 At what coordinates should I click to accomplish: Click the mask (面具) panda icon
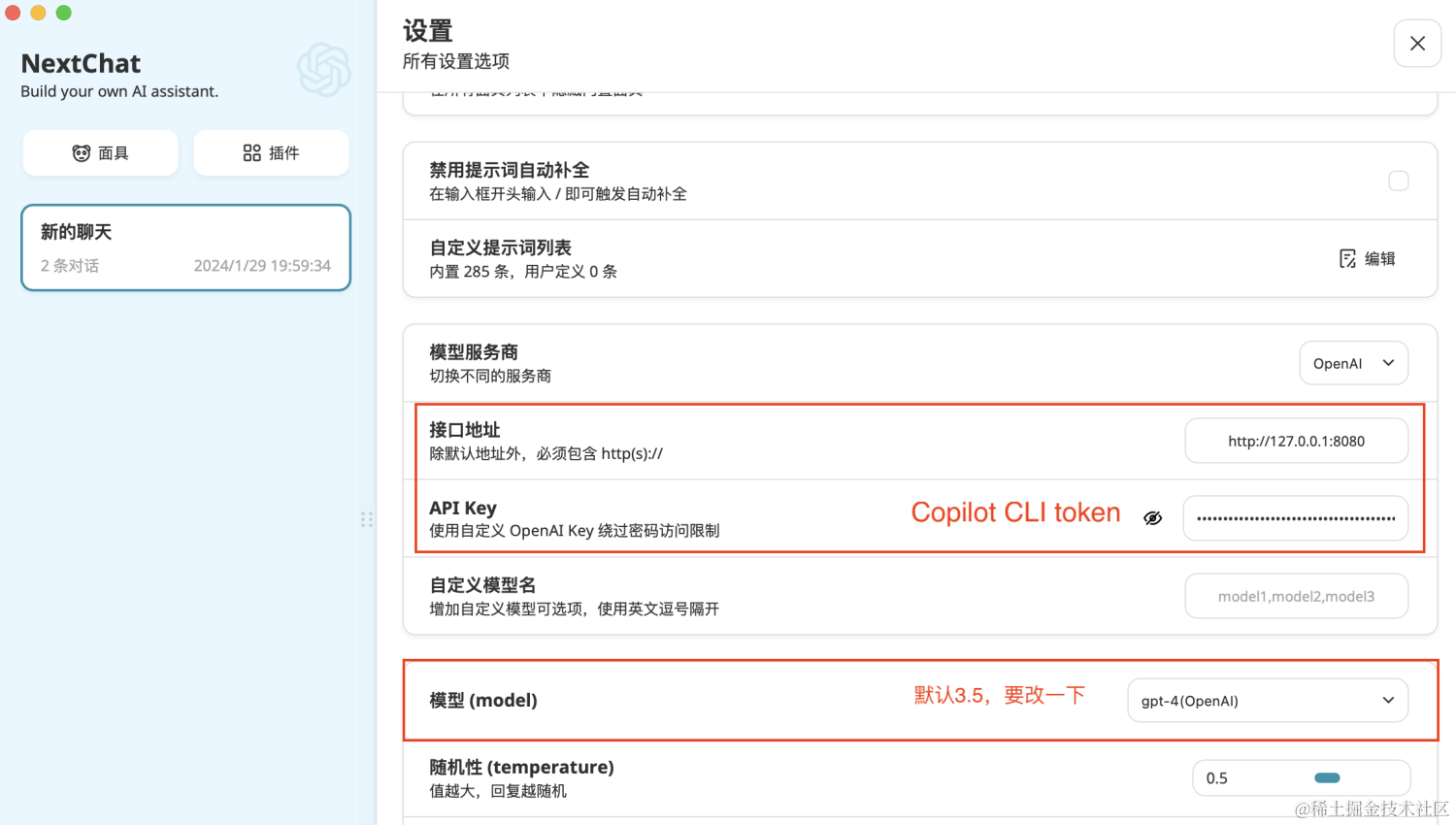(x=82, y=153)
